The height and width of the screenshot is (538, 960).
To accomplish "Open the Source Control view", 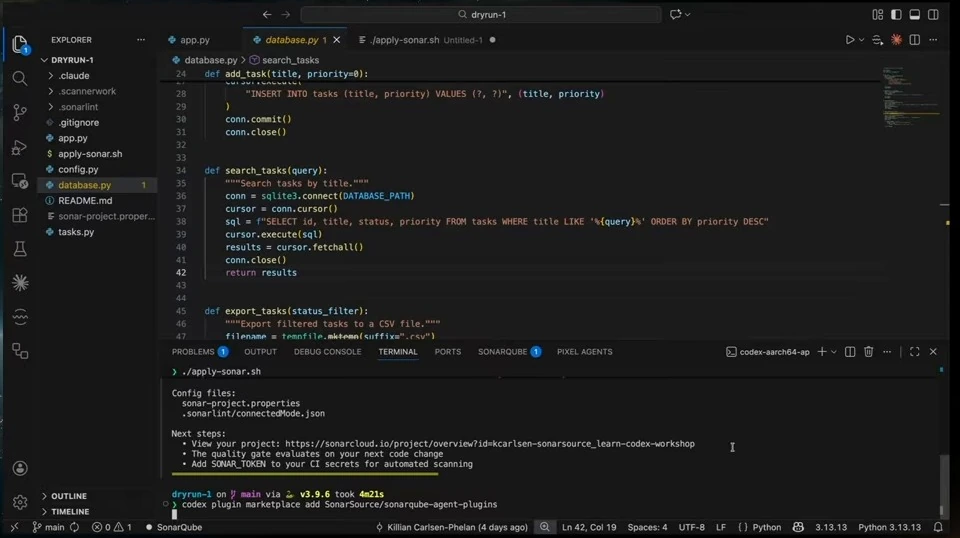I will click(20, 112).
